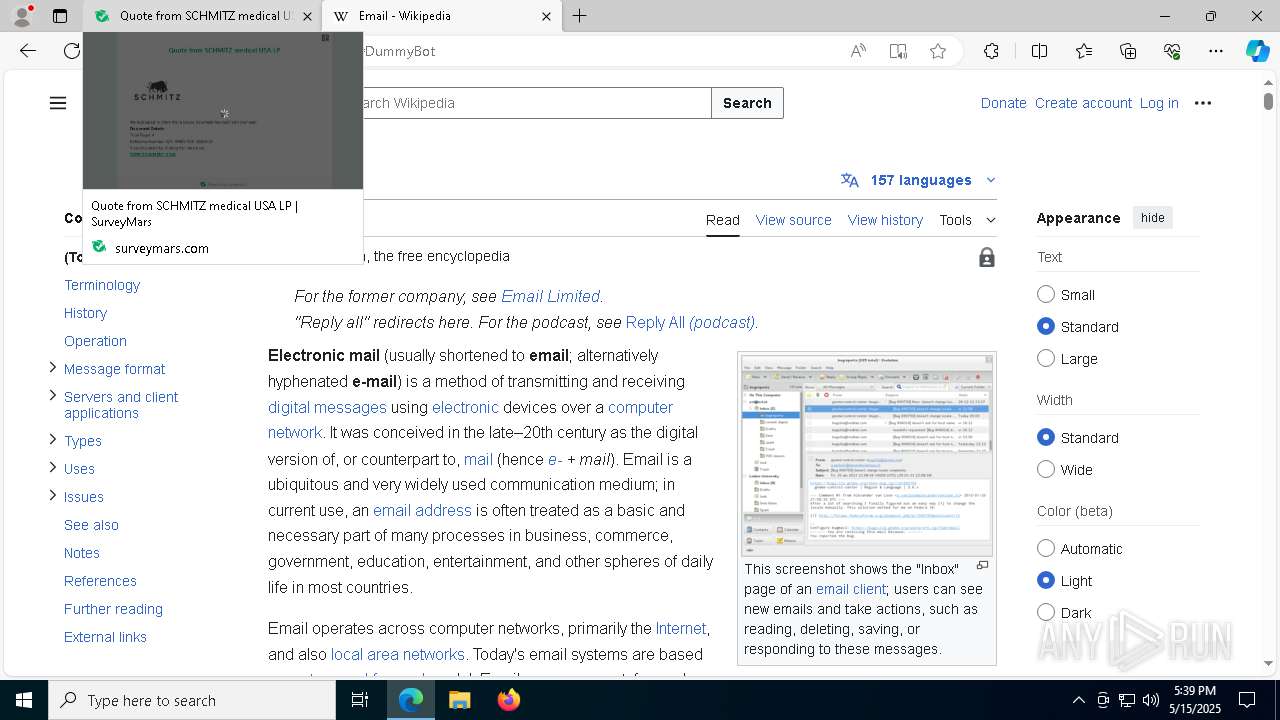The image size is (1280, 720).
Task: Follow the Email Limited link
Action: coord(550,296)
